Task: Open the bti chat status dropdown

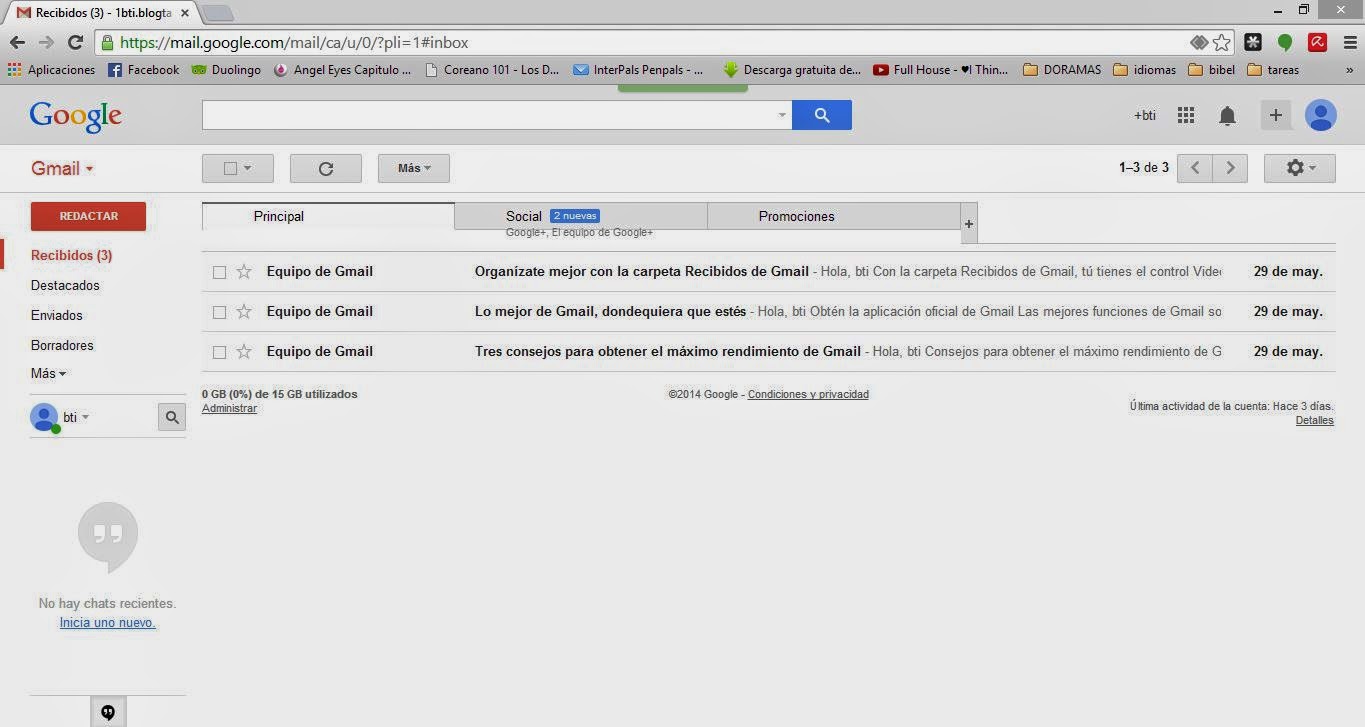Action: point(76,417)
